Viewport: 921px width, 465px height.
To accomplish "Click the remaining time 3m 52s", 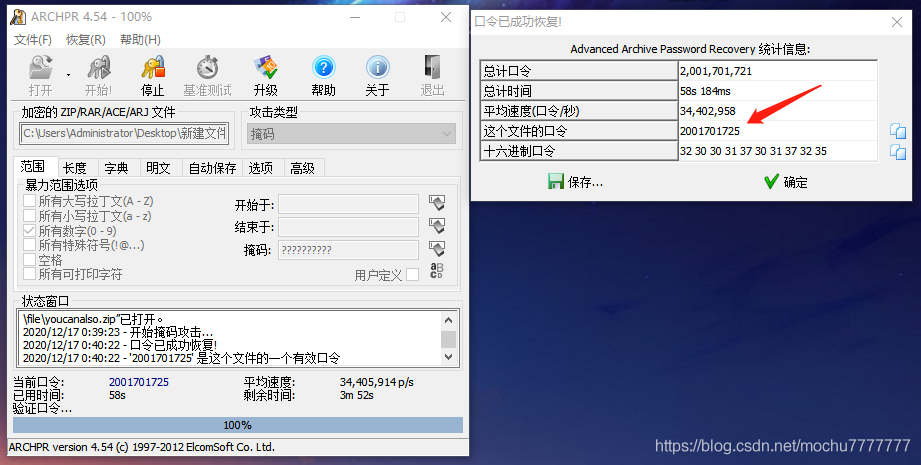I will click(x=357, y=395).
